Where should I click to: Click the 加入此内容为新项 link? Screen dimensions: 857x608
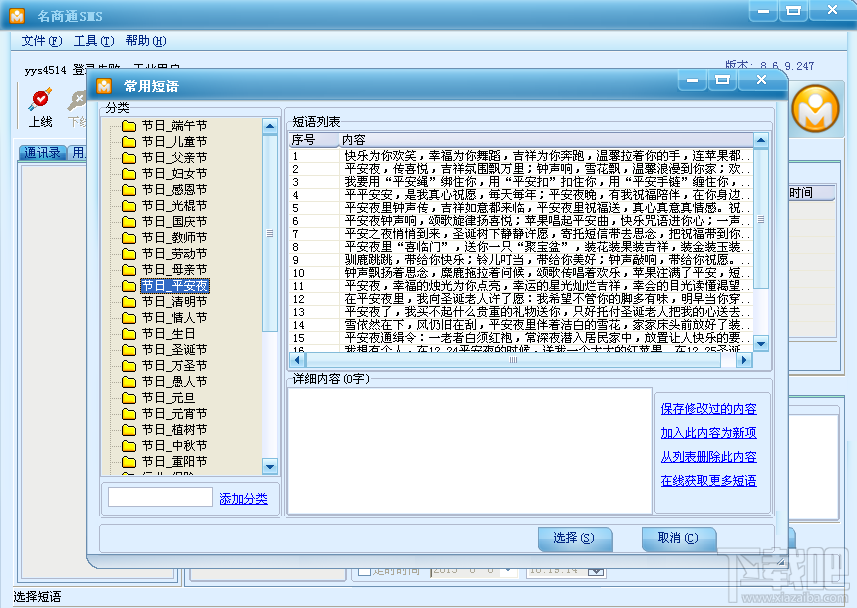tap(708, 432)
